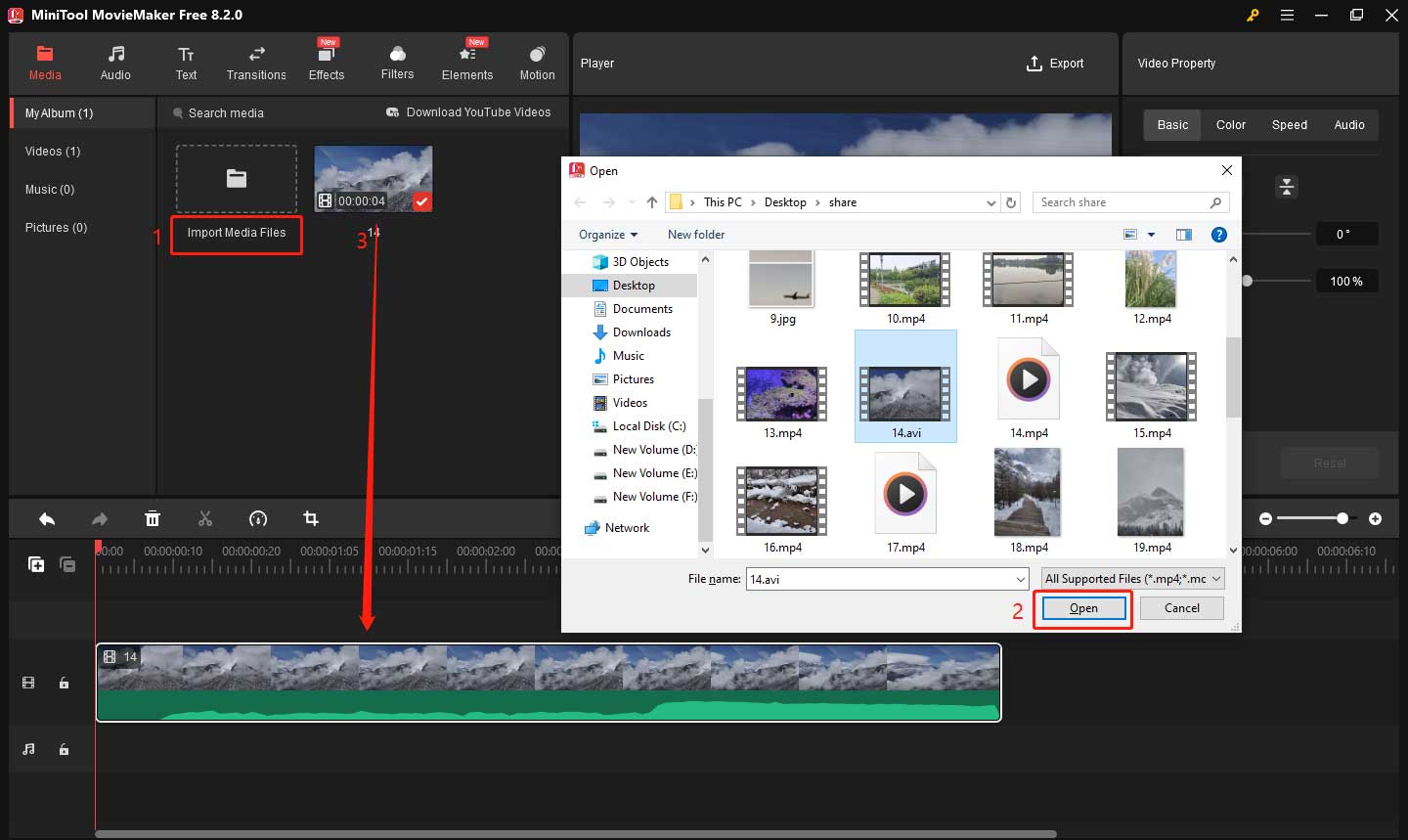Click Export icon in Player header

tap(1034, 64)
